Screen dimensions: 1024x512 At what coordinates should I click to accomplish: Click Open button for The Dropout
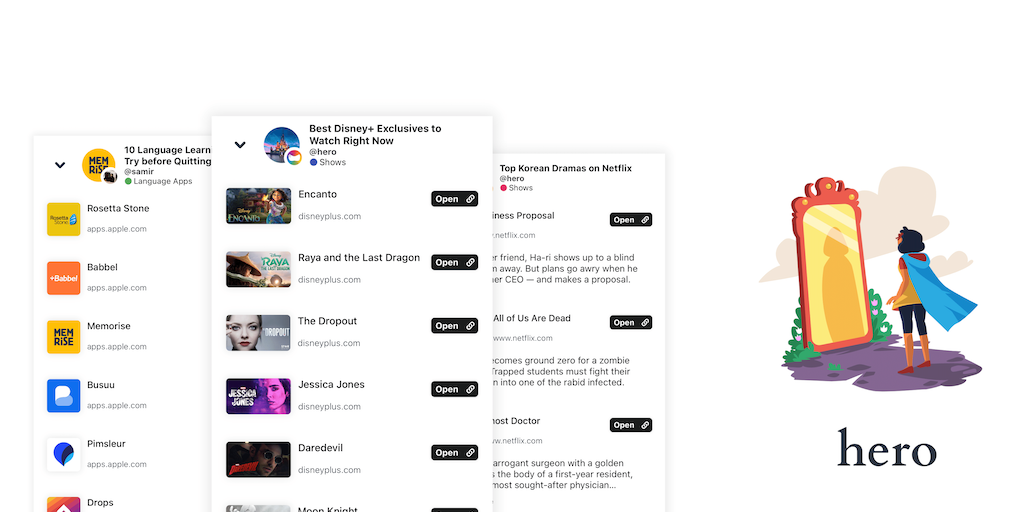455,326
